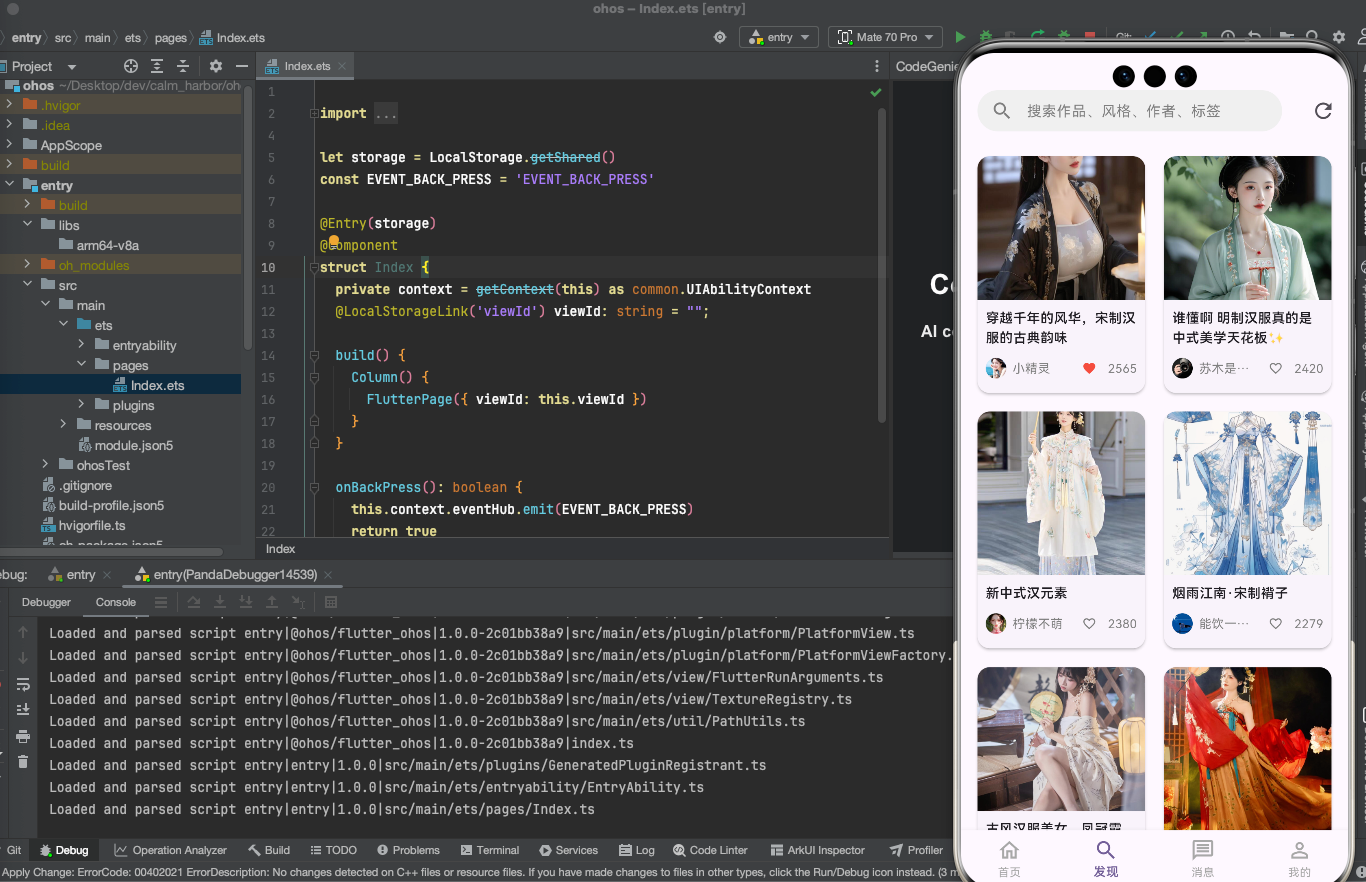Click console Up the Stack Trace arrow
The image size is (1366, 882).
click(x=23, y=632)
